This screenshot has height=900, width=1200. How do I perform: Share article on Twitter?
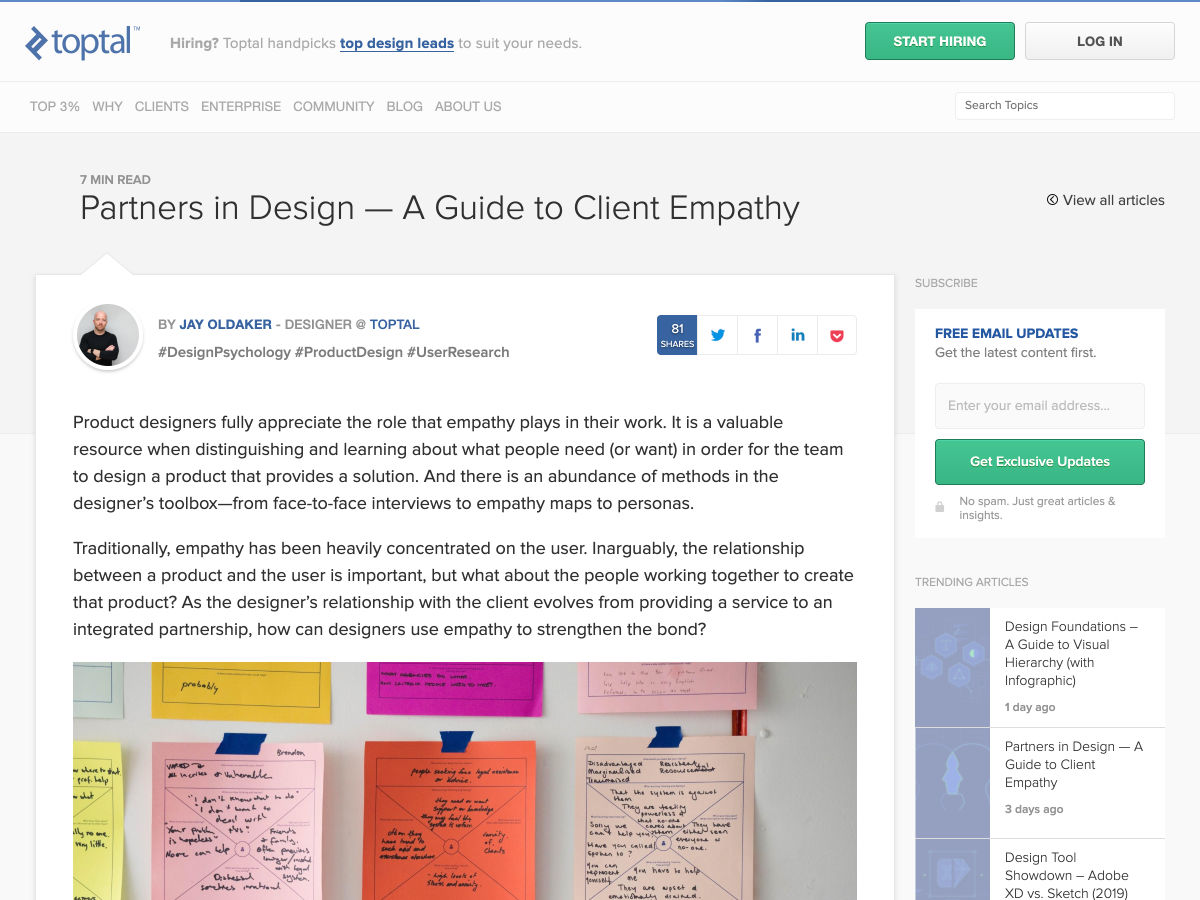[x=717, y=335]
